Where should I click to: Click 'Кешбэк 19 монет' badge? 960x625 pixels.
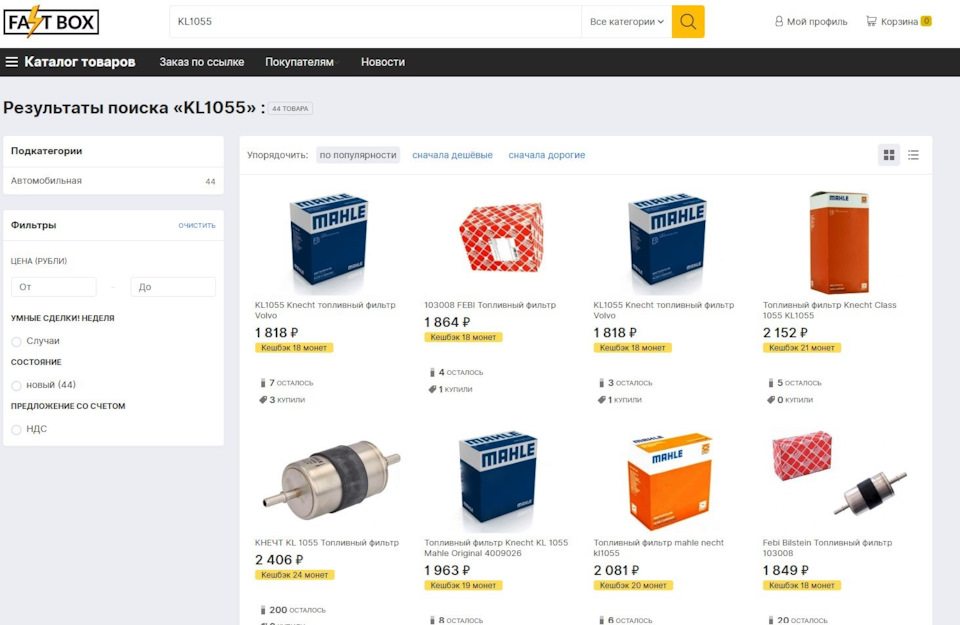[x=463, y=585]
